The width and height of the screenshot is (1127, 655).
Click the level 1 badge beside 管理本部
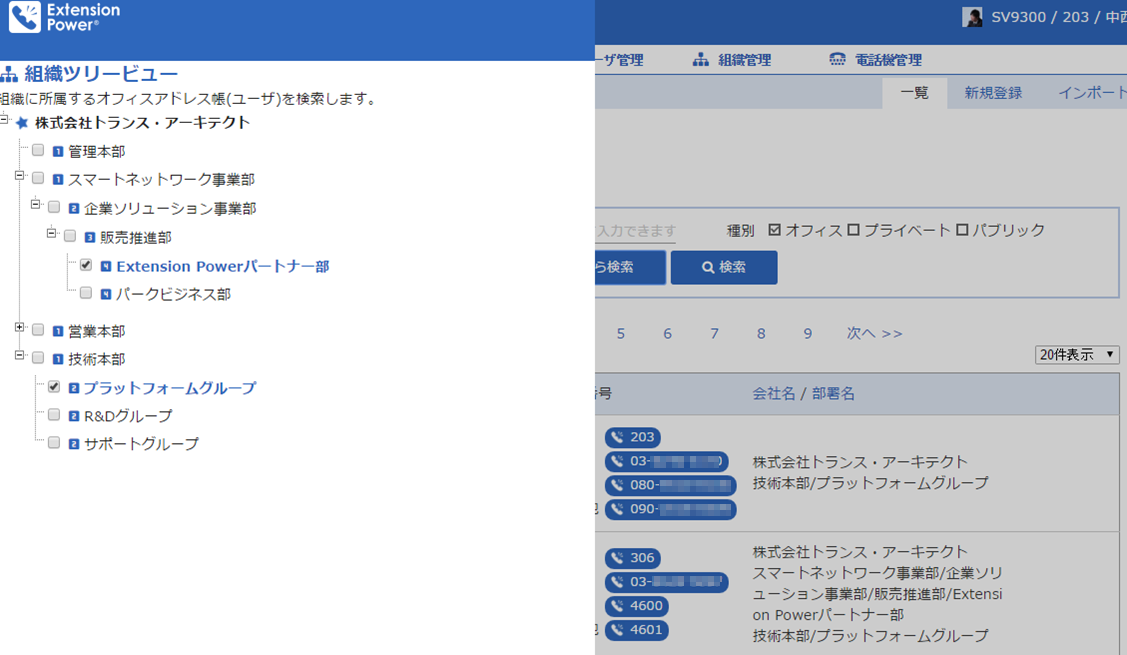click(x=58, y=152)
